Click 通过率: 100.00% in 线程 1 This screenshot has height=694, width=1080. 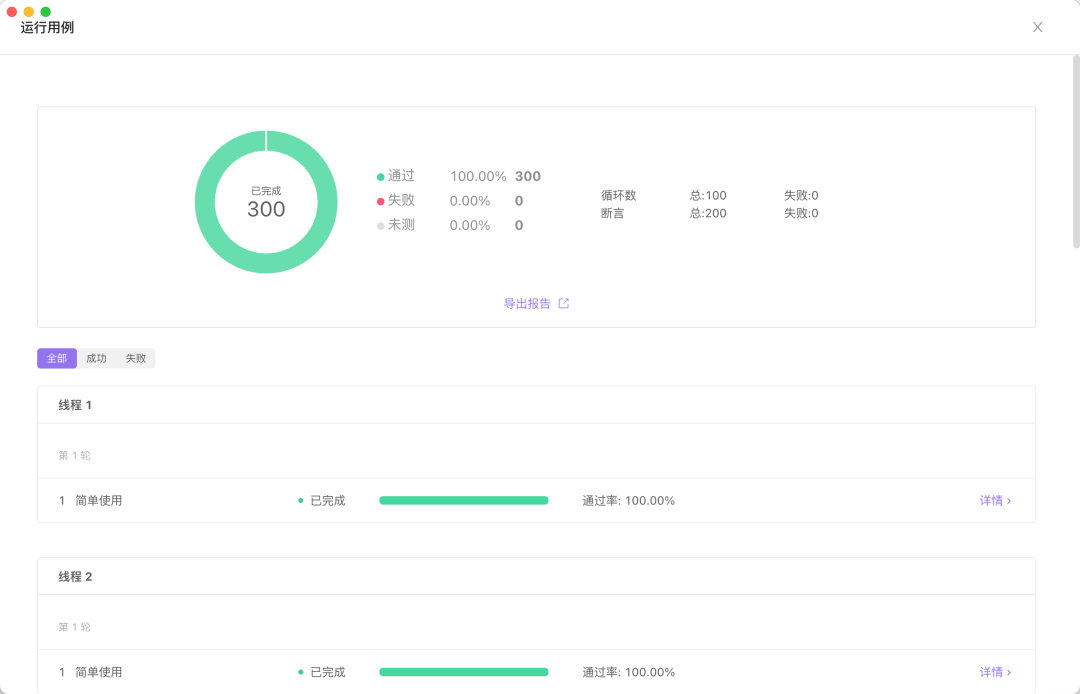[x=628, y=501]
